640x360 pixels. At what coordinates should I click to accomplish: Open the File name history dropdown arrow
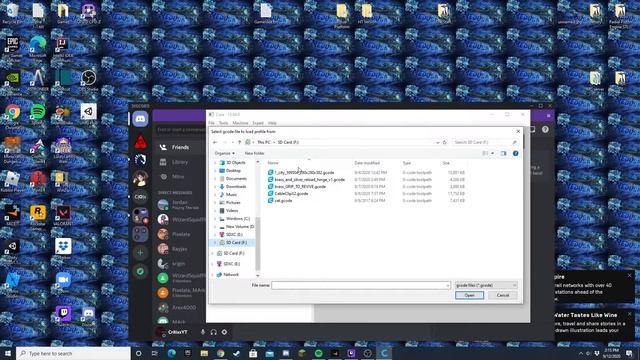(448, 285)
